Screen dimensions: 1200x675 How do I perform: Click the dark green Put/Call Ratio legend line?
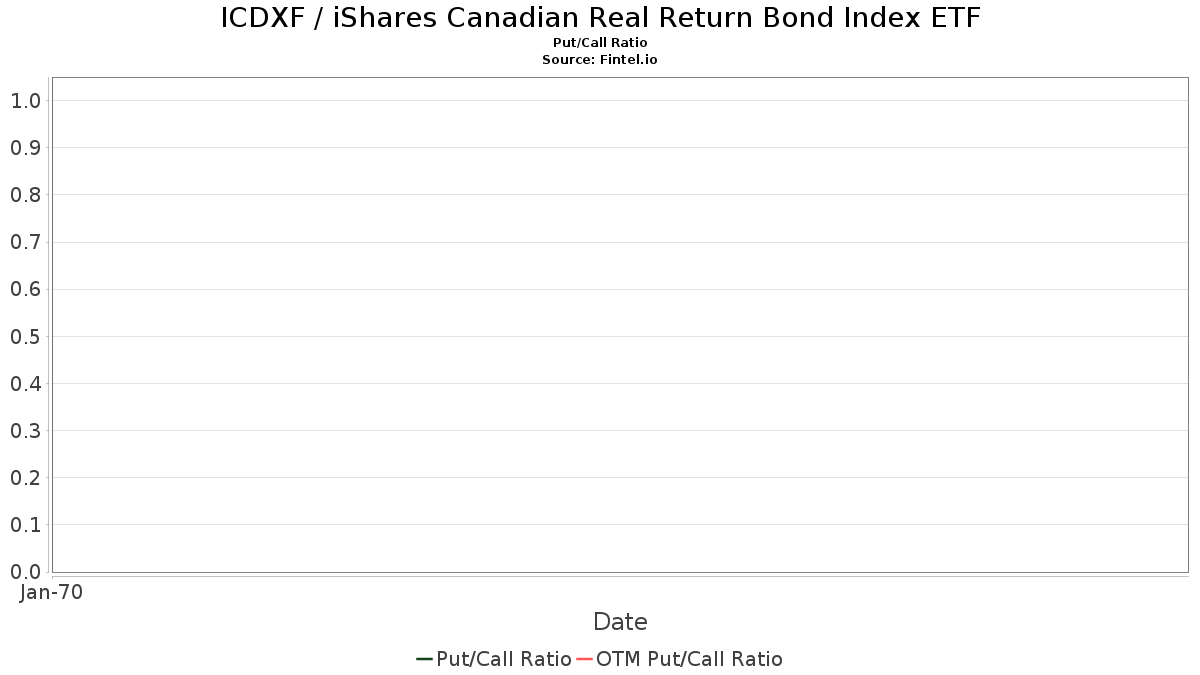[424, 659]
